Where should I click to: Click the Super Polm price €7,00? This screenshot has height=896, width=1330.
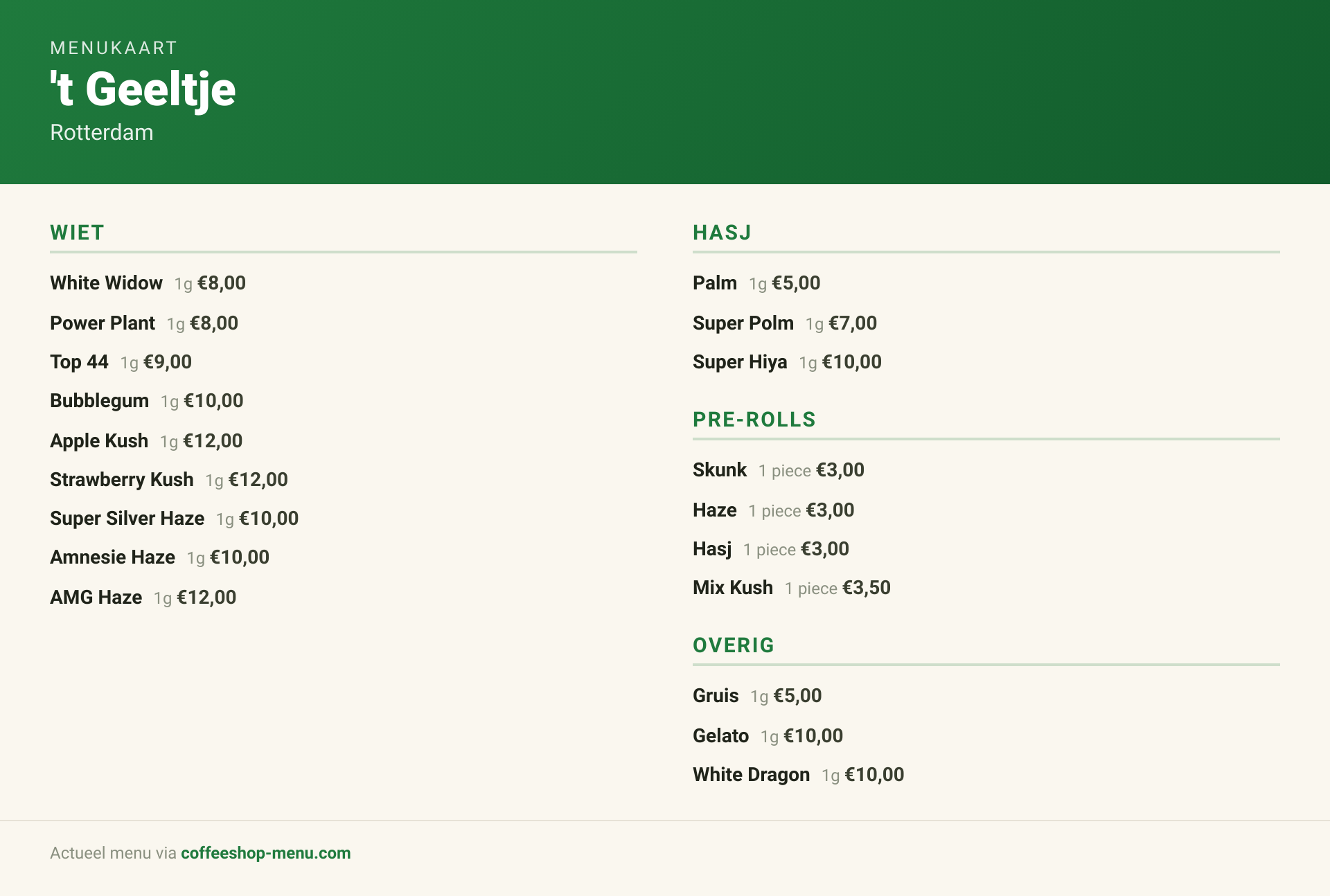point(853,323)
